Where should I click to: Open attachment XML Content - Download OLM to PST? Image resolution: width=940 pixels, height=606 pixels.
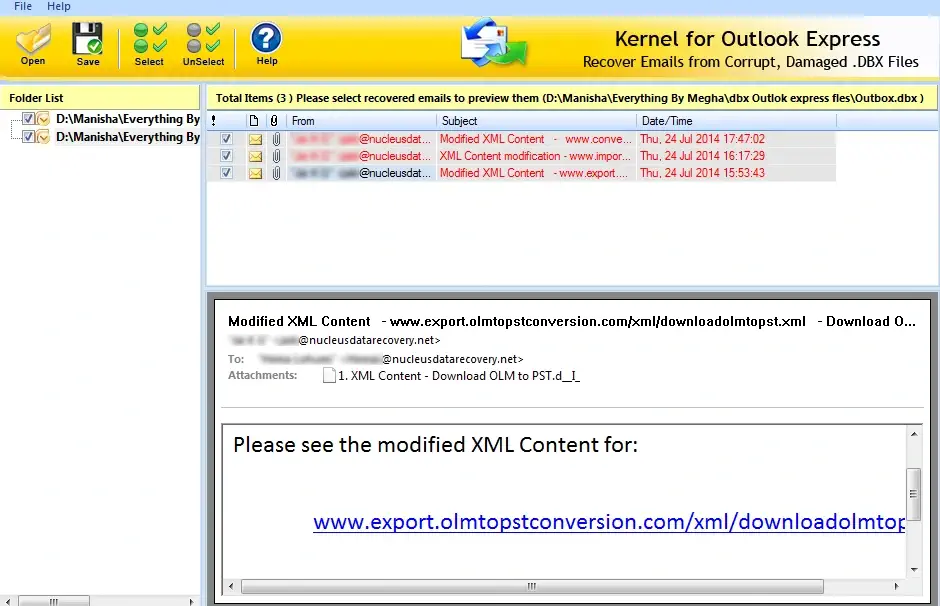(x=459, y=376)
